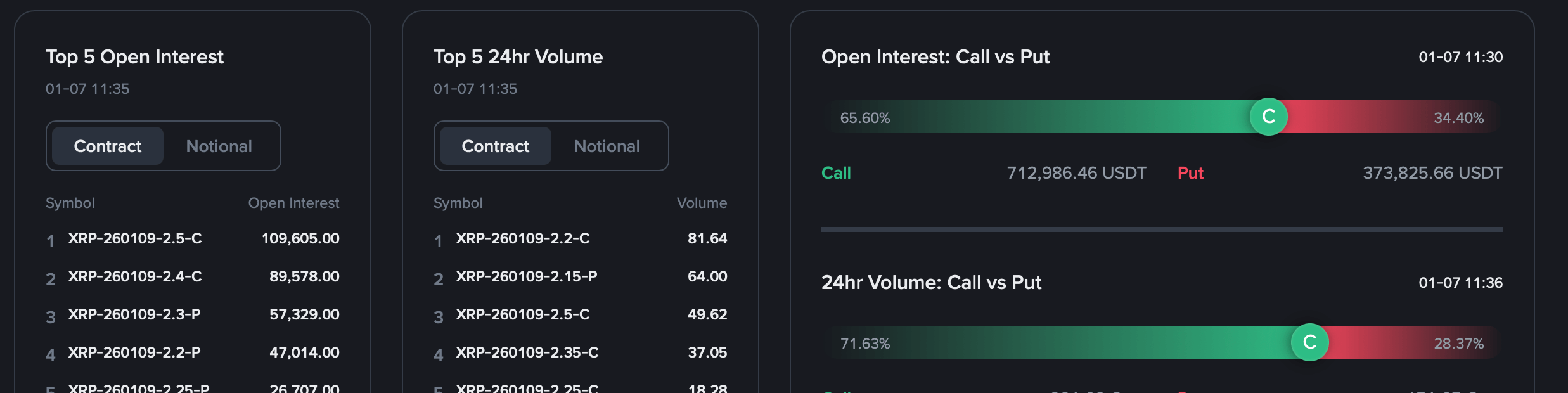Image resolution: width=1568 pixels, height=393 pixels.
Task: Click XRP-260109-2.2-C in the 24hr Volume list
Action: pos(523,238)
